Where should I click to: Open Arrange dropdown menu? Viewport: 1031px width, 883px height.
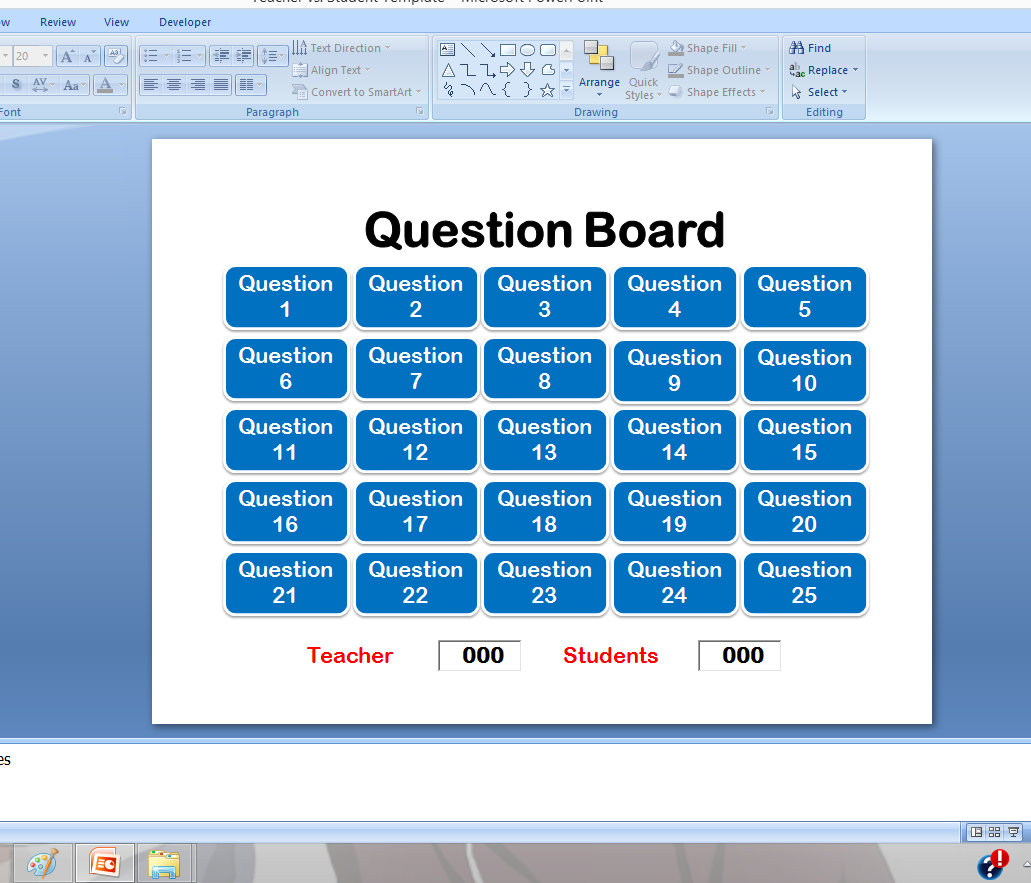(599, 72)
